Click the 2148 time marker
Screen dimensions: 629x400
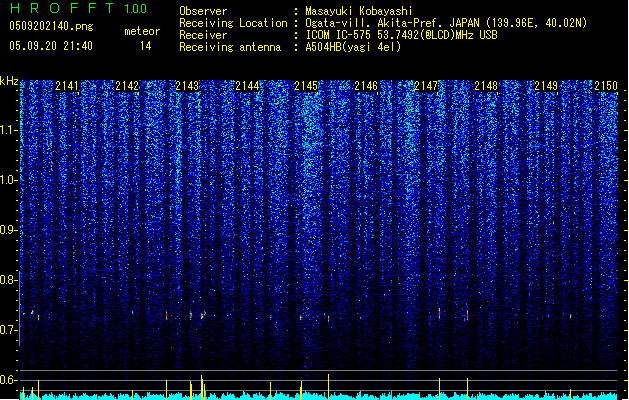point(486,85)
